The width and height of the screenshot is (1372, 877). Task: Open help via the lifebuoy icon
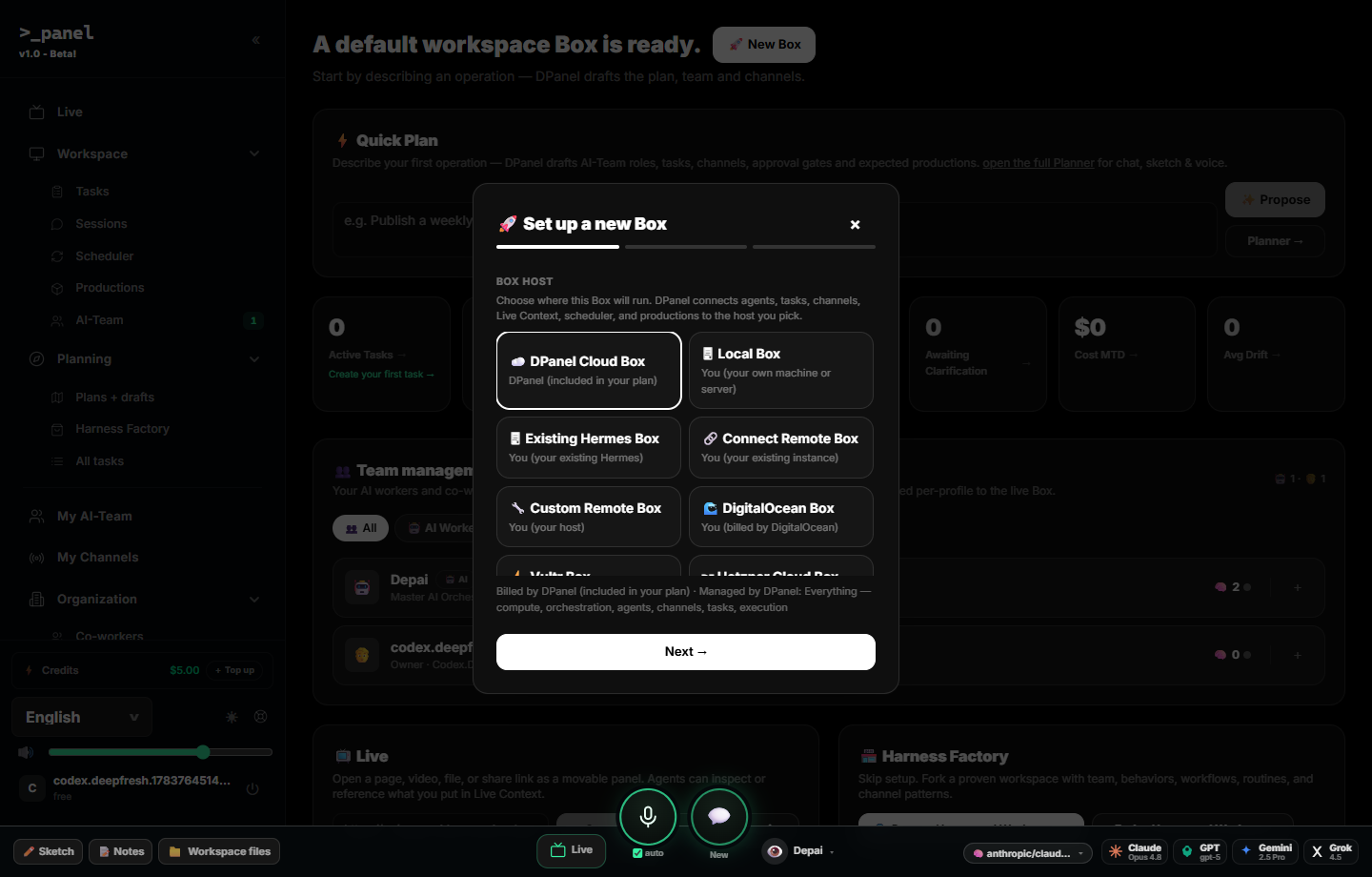coord(261,717)
